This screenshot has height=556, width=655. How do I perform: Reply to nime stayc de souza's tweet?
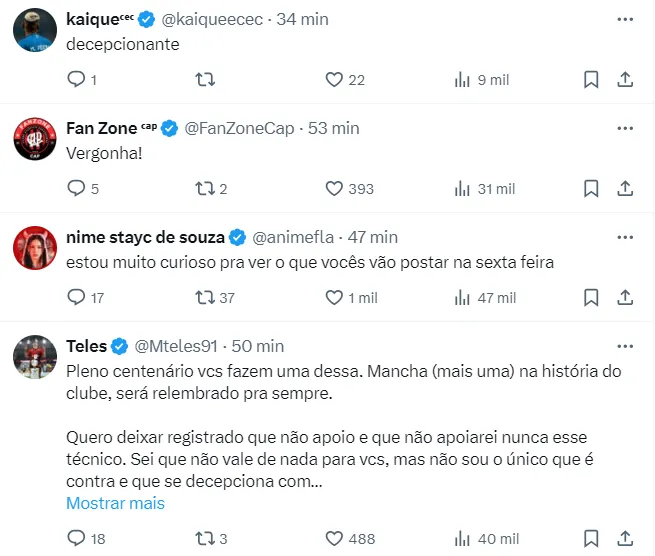tap(77, 297)
